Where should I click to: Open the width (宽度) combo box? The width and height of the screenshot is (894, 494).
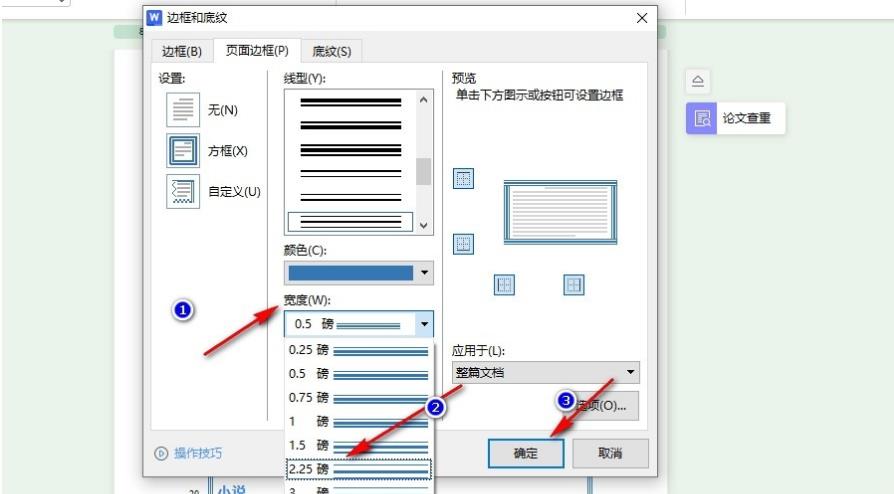[359, 324]
